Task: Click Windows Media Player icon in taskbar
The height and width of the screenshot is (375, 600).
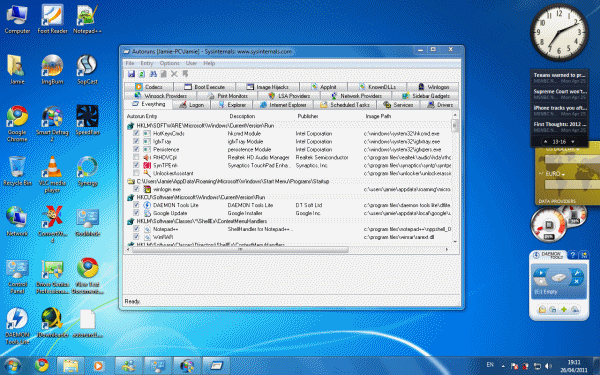Action: tap(99, 365)
